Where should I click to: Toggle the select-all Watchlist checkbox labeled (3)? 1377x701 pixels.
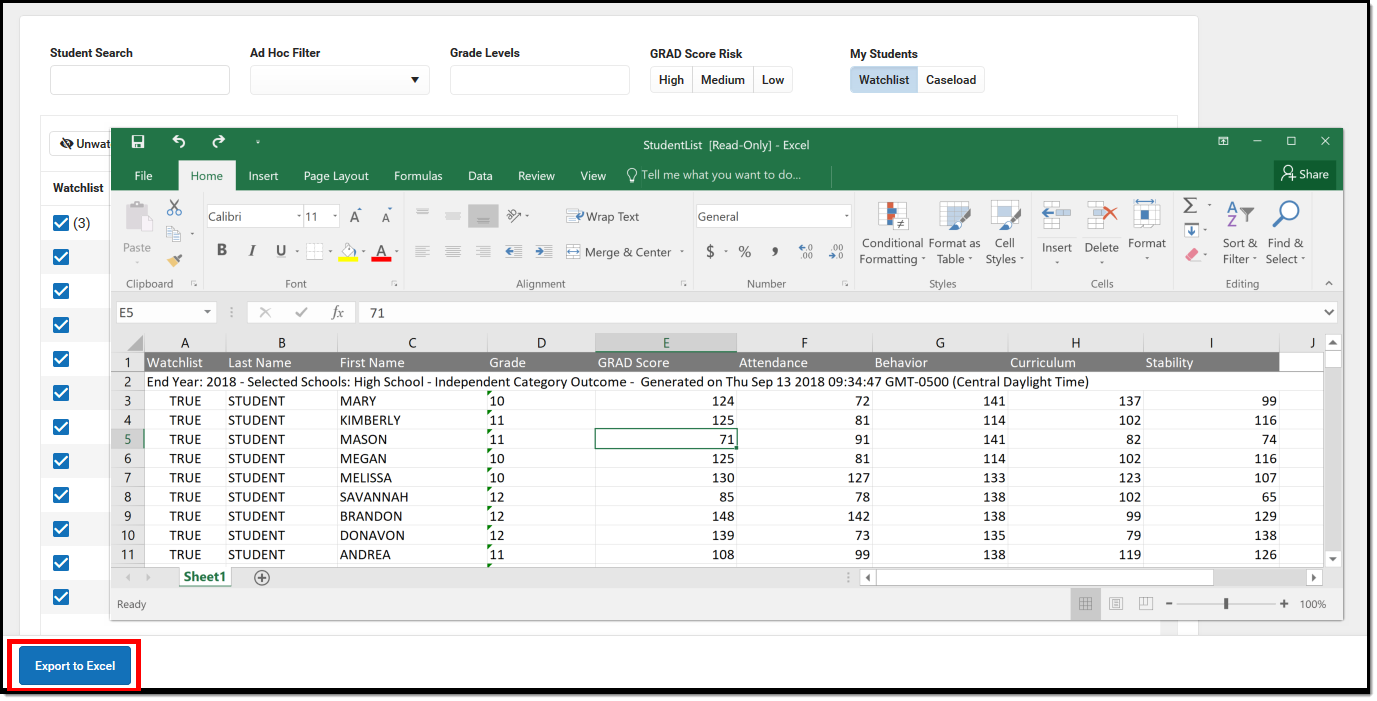[x=61, y=223]
